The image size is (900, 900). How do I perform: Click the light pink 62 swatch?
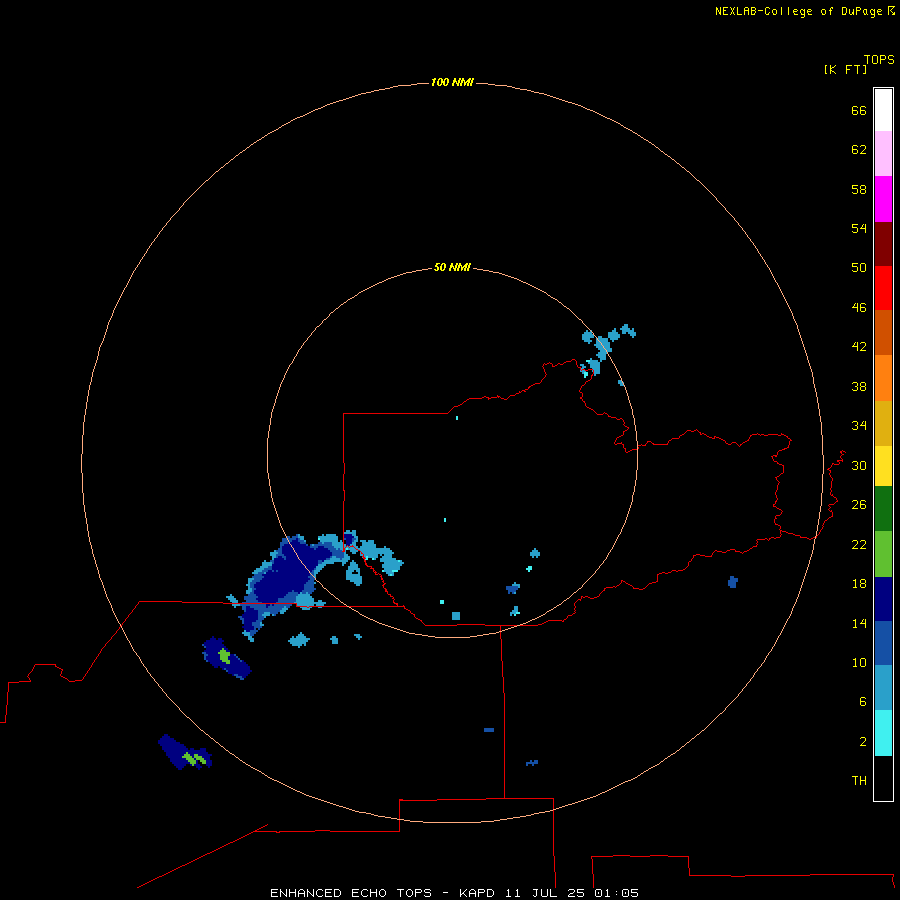tap(883, 154)
